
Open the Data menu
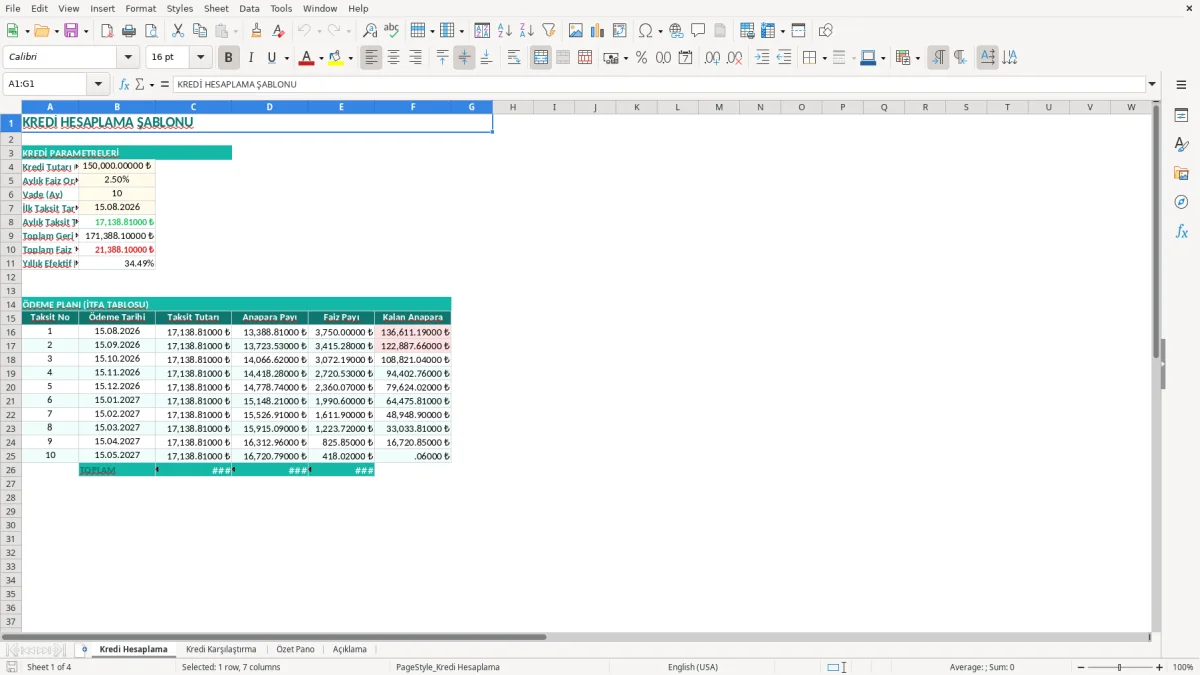[249, 8]
